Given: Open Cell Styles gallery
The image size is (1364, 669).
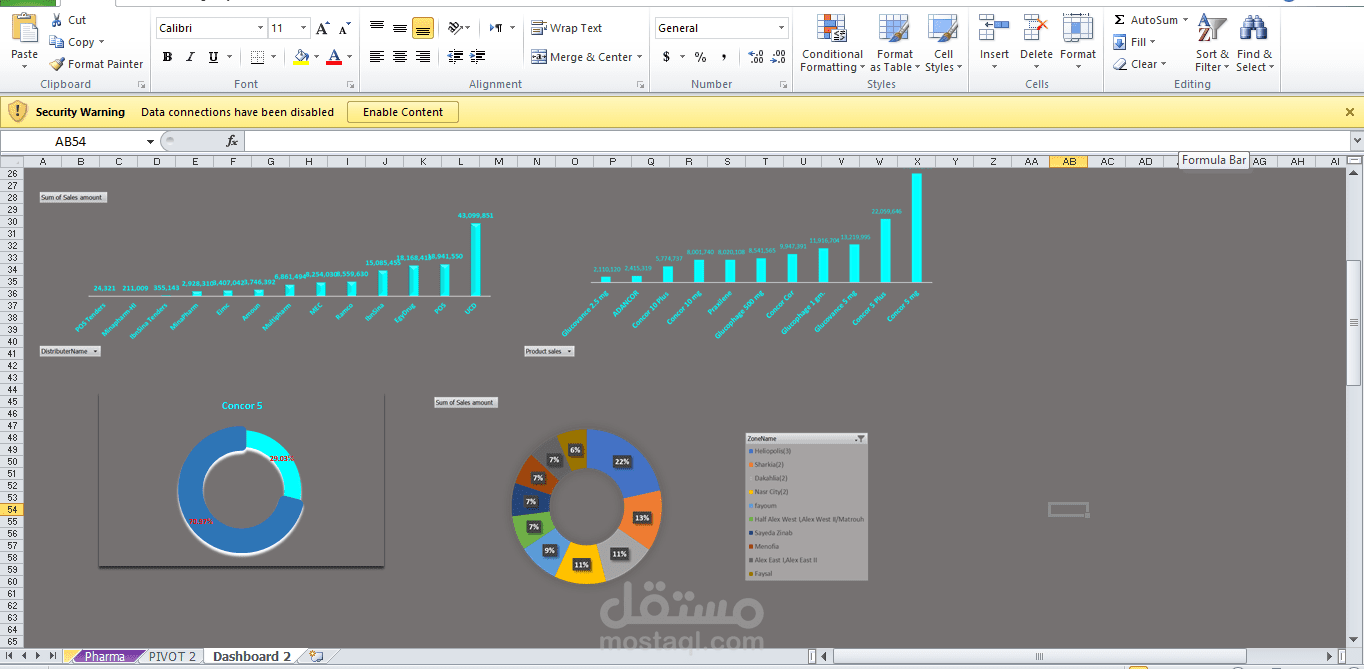Looking at the screenshot, I should coord(943,43).
